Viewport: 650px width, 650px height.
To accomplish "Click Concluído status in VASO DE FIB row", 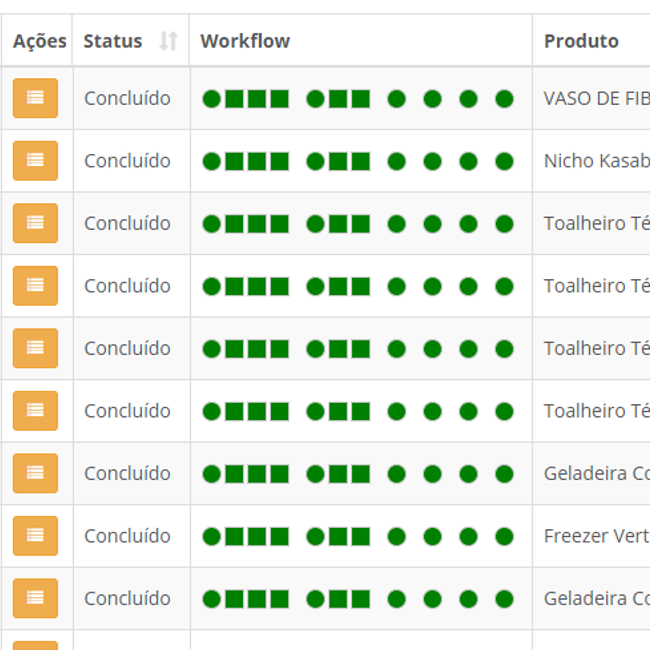I will 127,99.
